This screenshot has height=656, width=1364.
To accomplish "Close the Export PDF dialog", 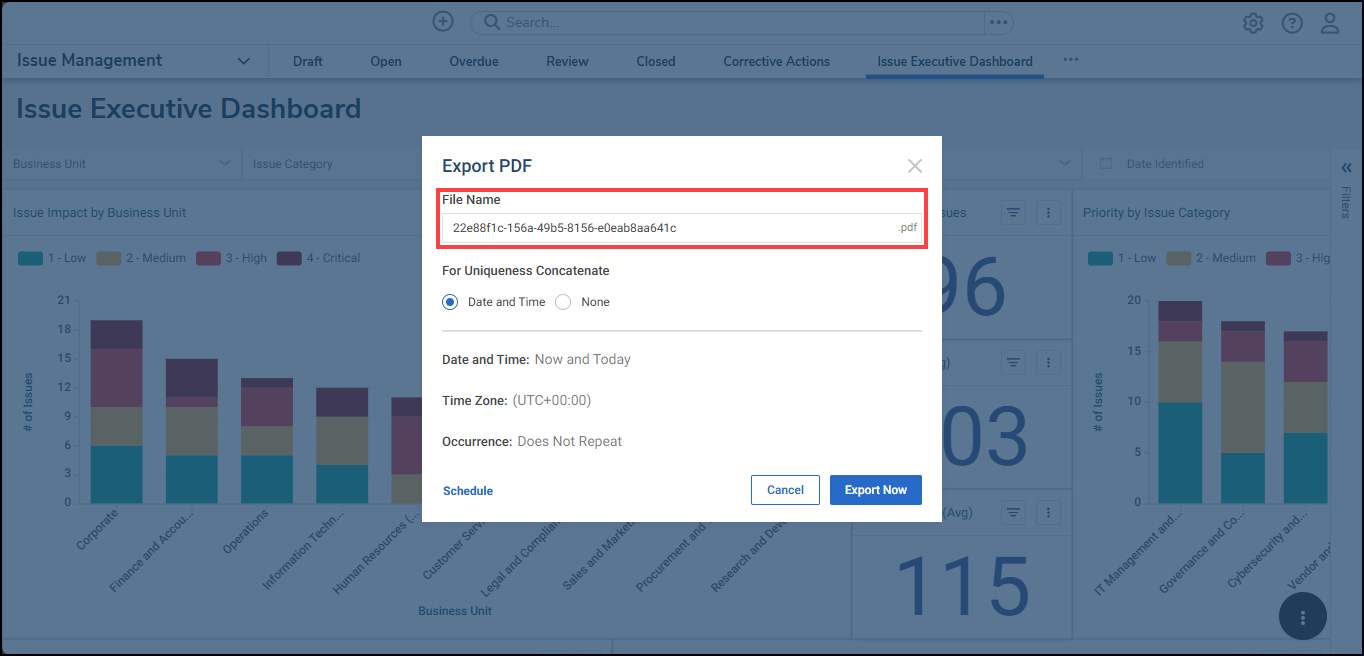I will (x=914, y=166).
